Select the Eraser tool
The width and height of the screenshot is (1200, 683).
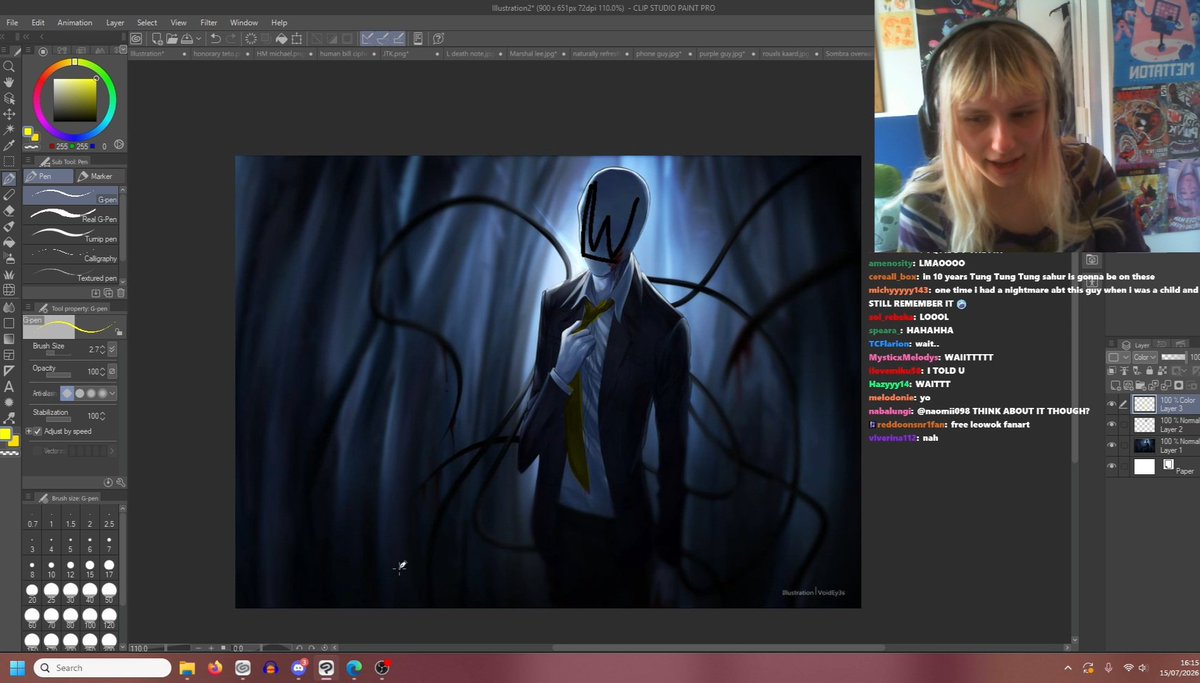[x=9, y=211]
